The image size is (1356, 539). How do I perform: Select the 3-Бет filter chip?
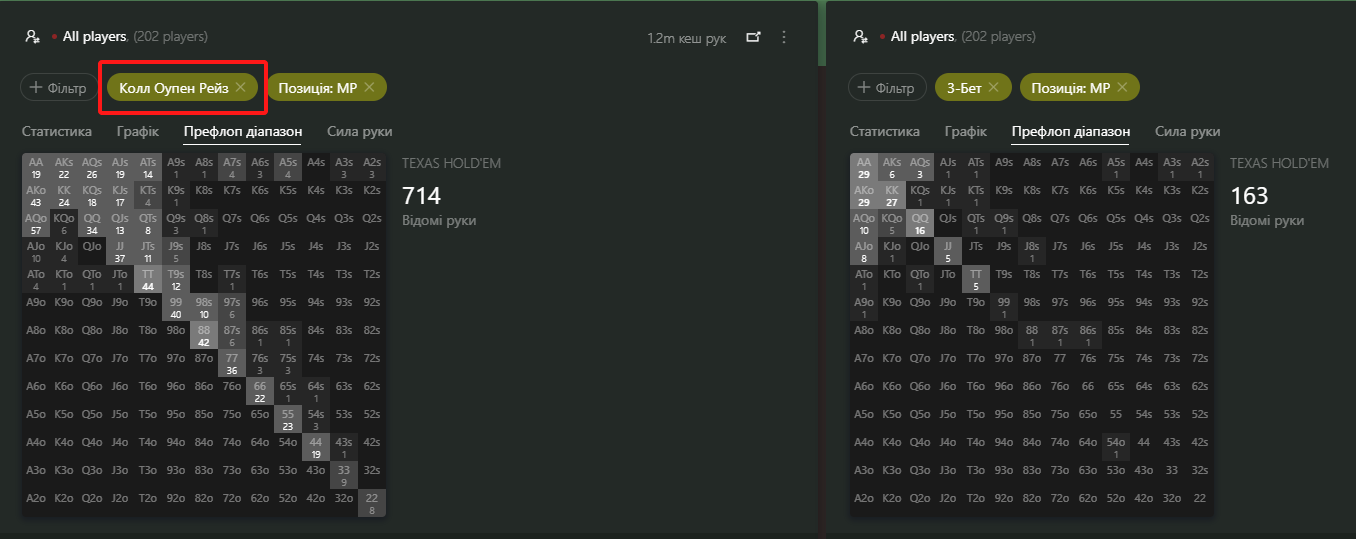tap(972, 88)
